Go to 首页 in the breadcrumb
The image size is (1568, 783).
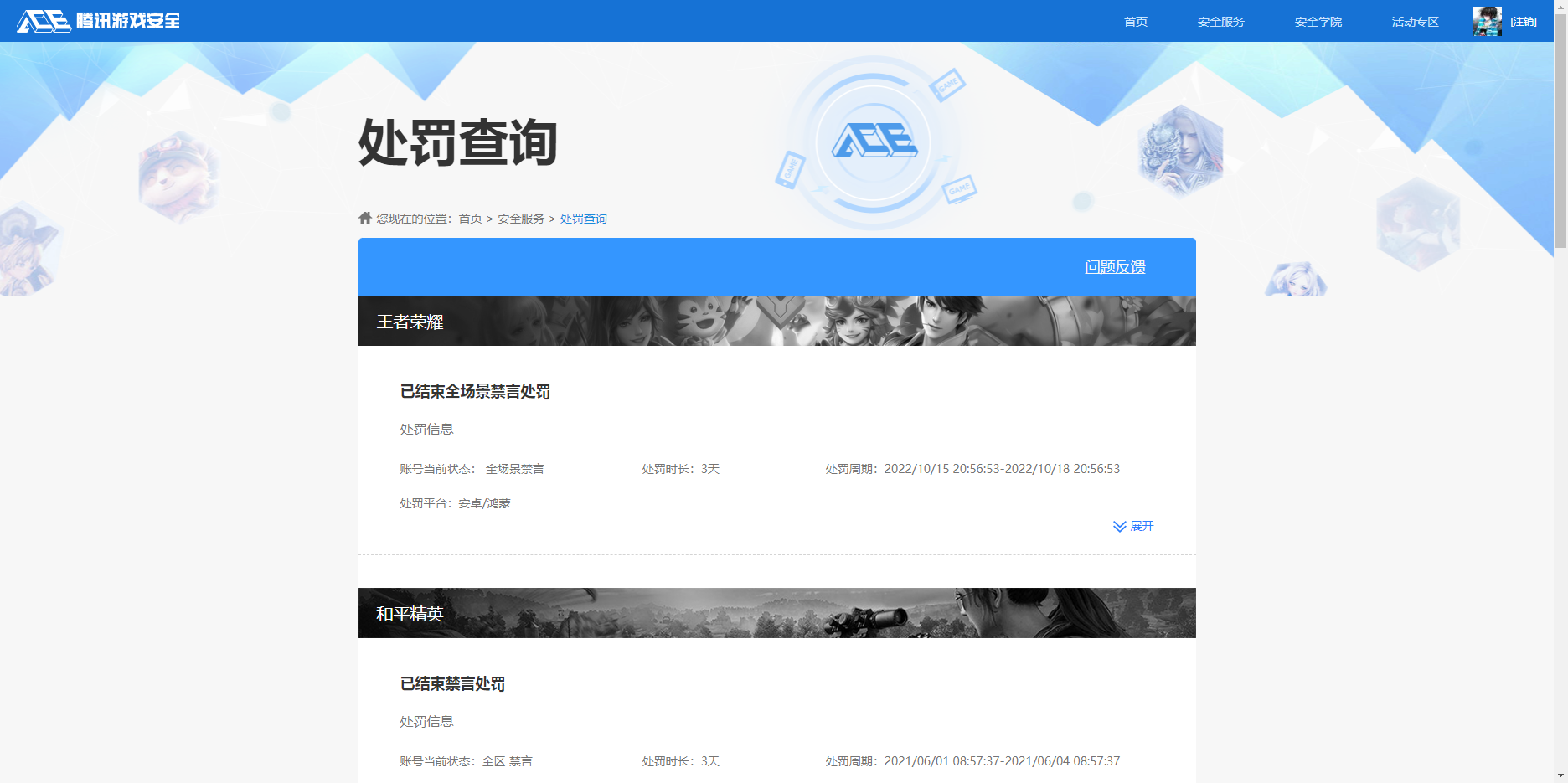[x=470, y=219]
